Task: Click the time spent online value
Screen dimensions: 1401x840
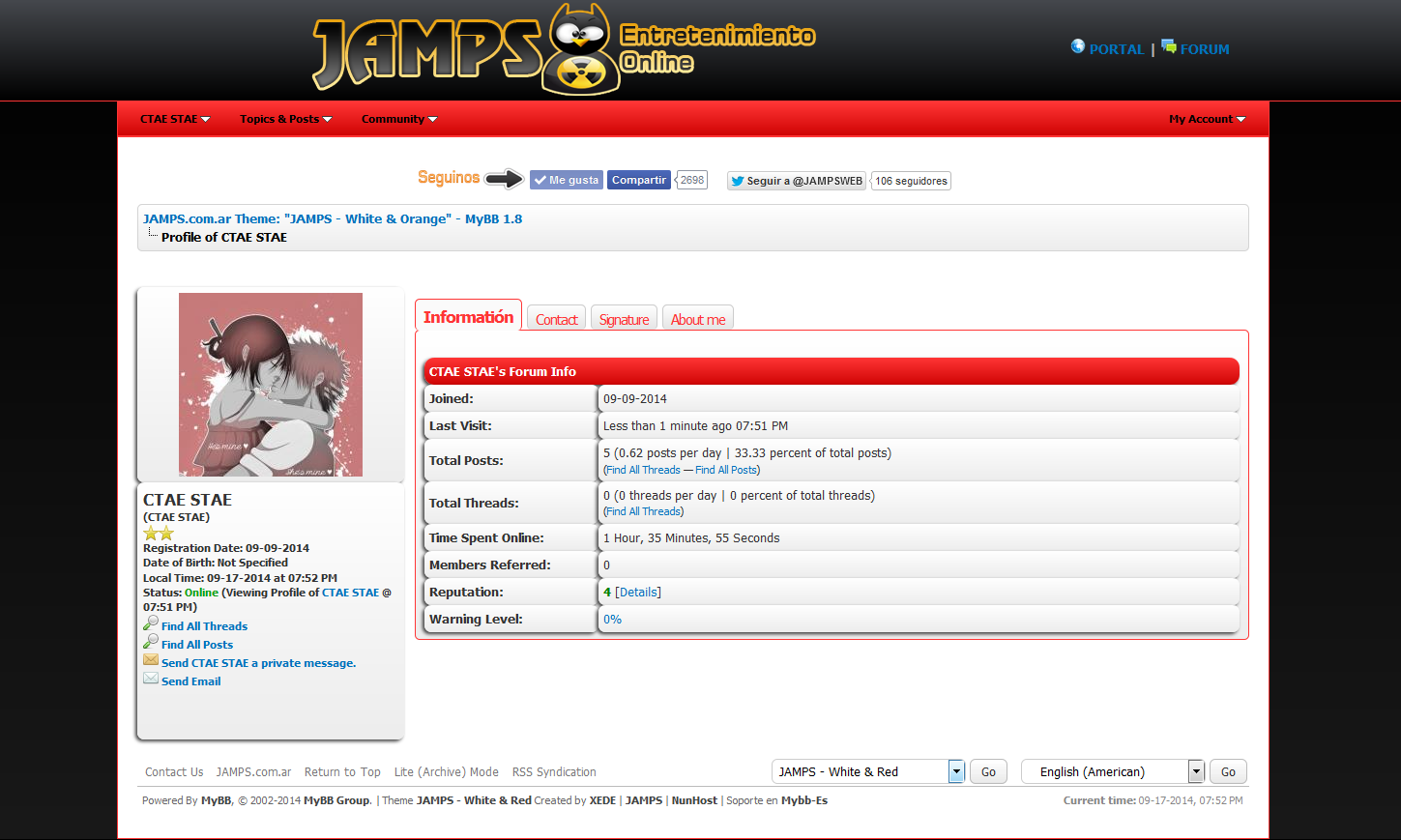Action: point(691,537)
